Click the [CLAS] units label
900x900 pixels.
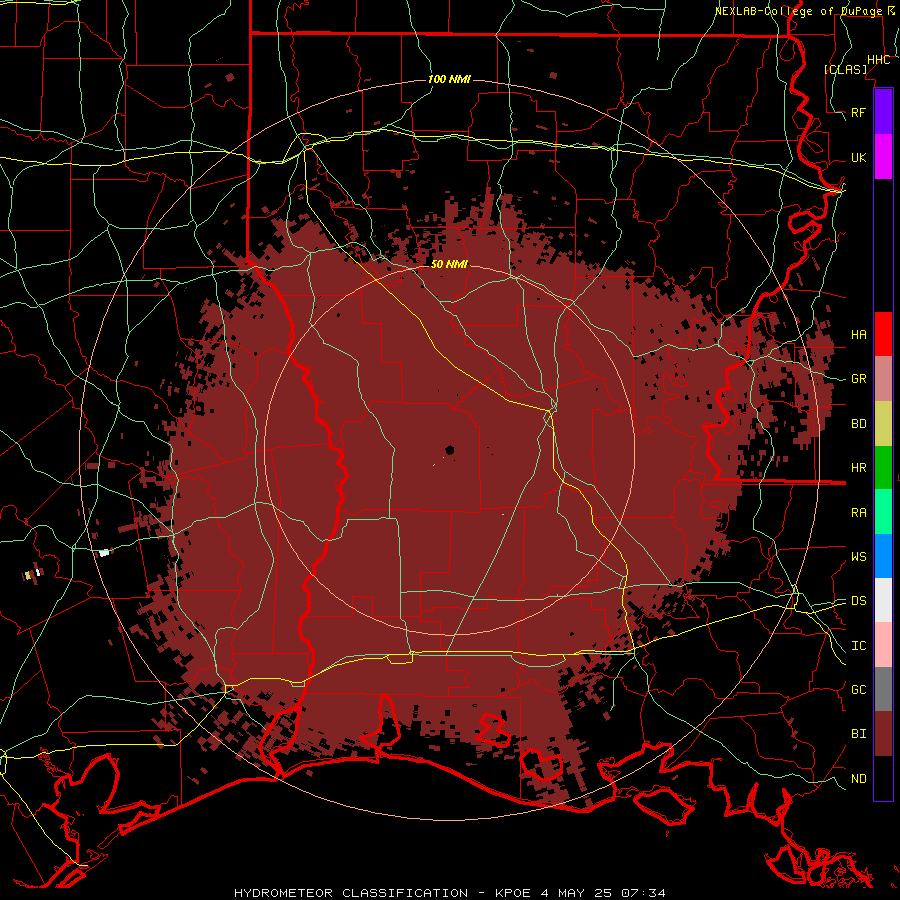845,70
